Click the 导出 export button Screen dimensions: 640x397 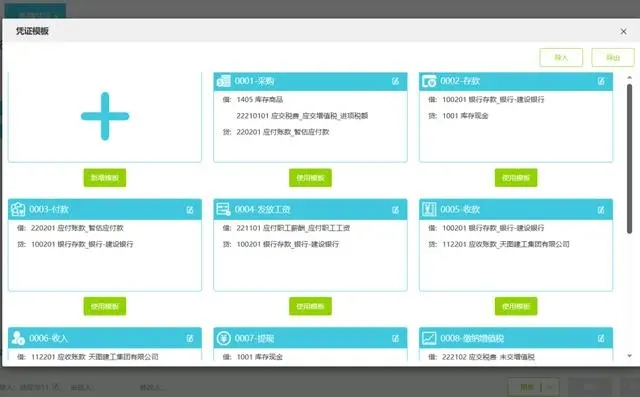click(x=613, y=58)
